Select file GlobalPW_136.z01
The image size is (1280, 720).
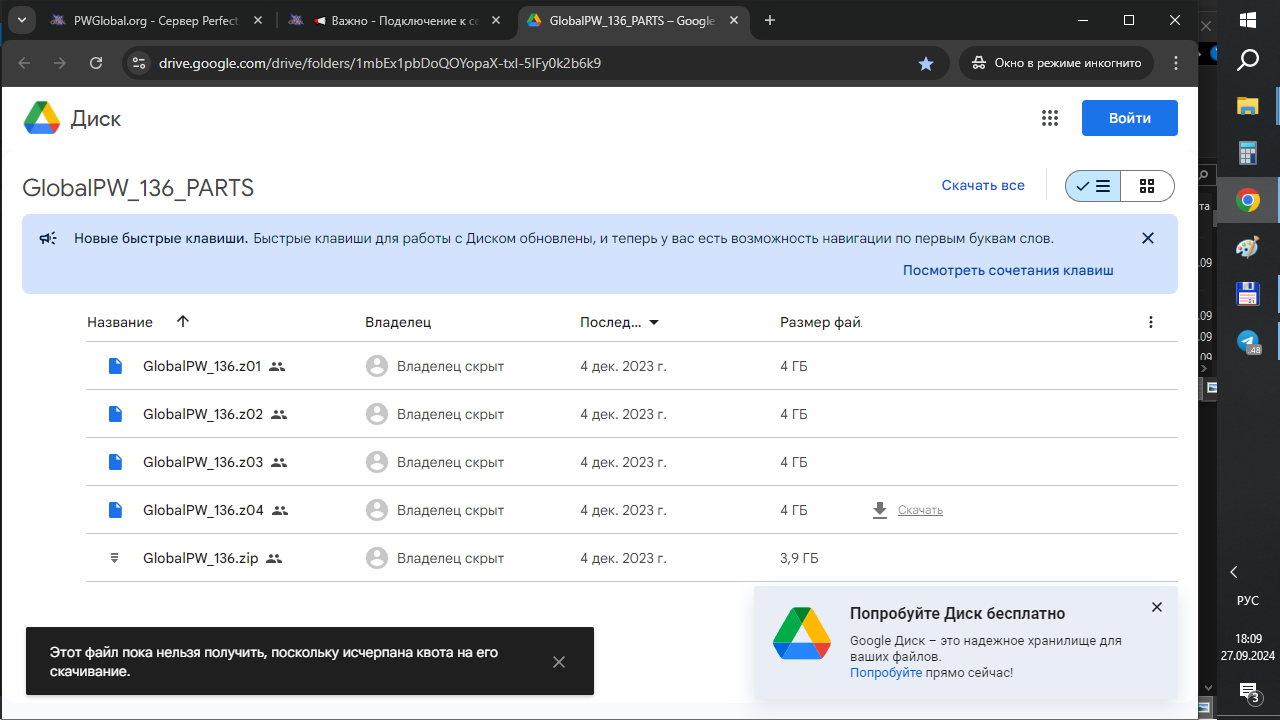click(x=631, y=366)
